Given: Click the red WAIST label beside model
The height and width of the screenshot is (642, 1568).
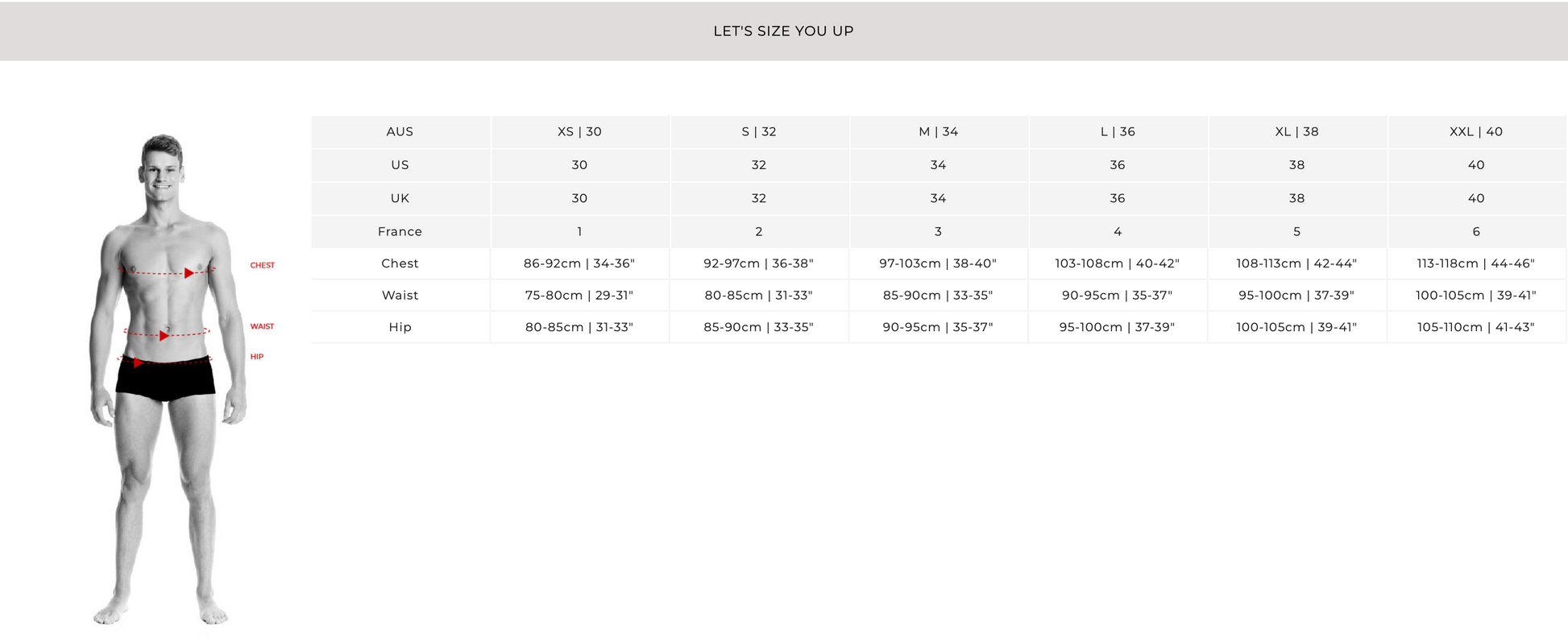Looking at the screenshot, I should [262, 326].
